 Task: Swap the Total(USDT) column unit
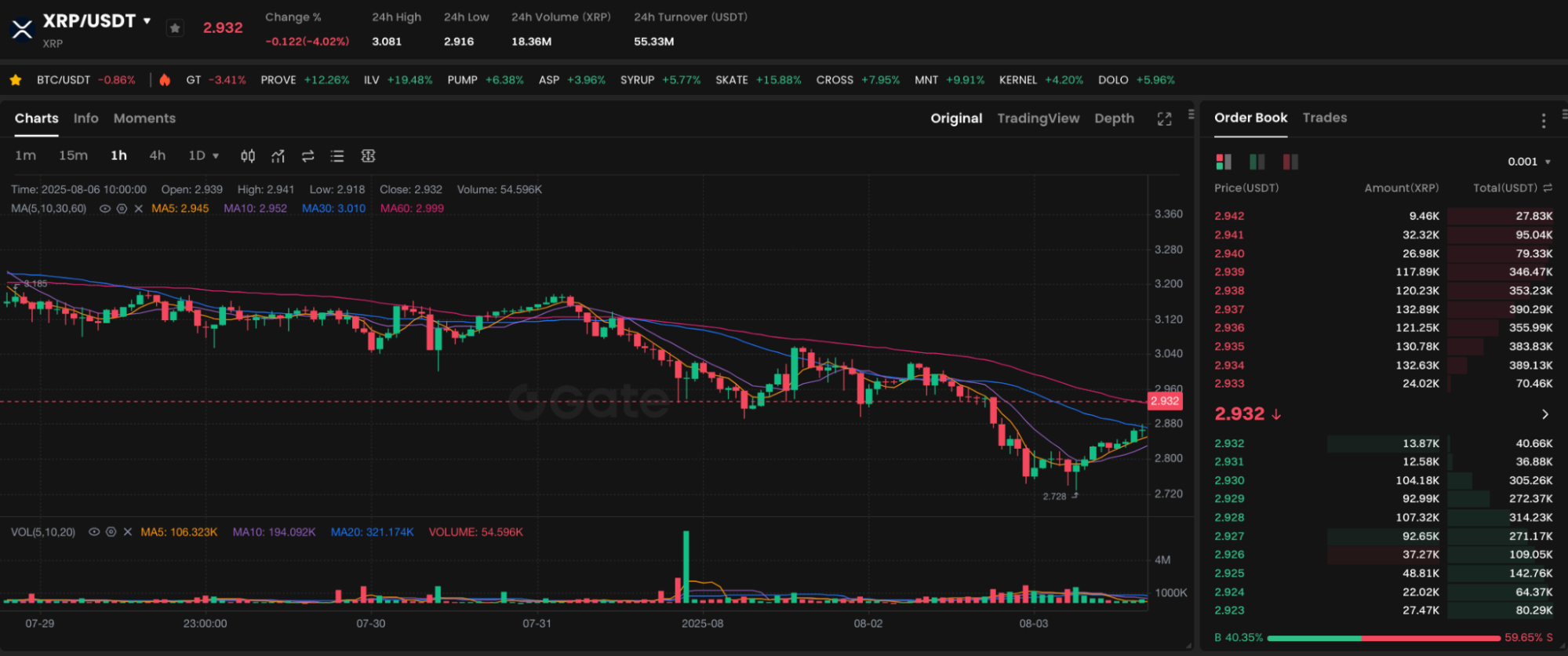[x=1548, y=188]
